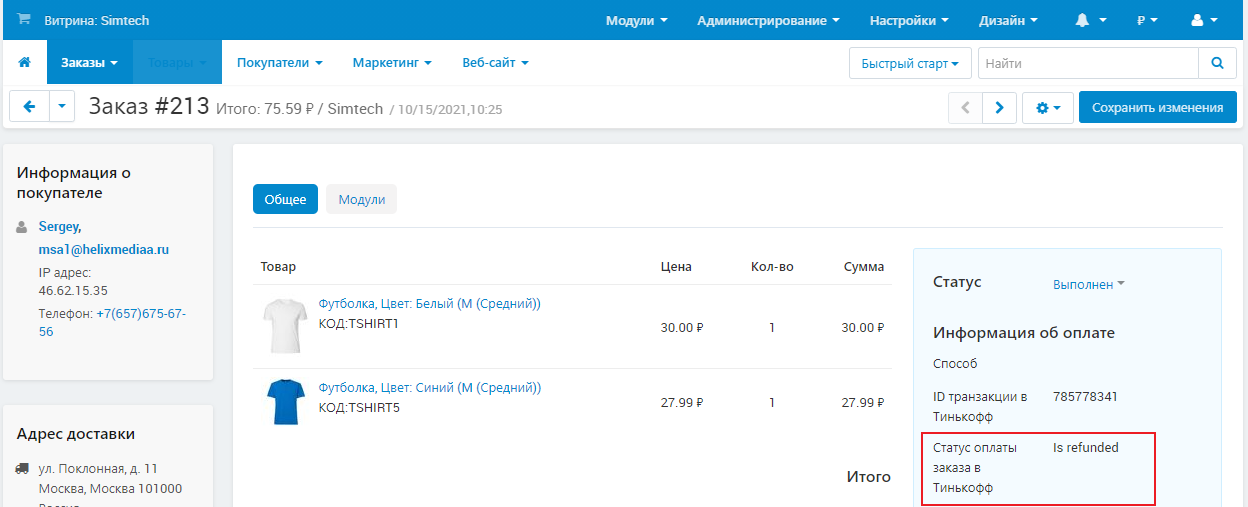Click the Цена column header

(676, 266)
